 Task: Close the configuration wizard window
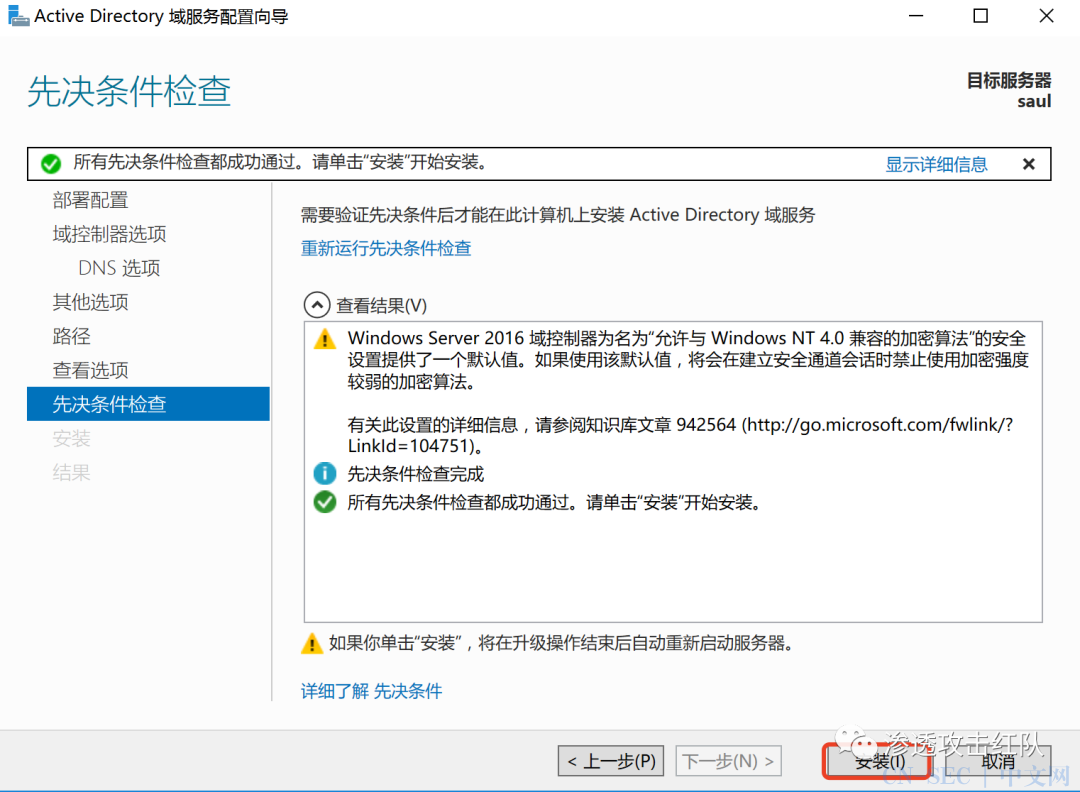coord(1046,16)
